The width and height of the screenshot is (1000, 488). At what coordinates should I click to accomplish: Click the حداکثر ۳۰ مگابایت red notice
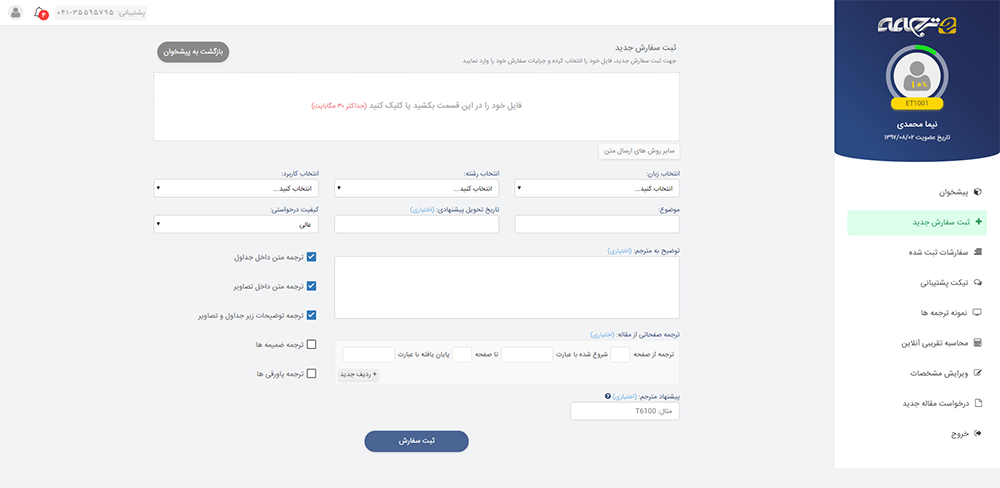[339, 106]
